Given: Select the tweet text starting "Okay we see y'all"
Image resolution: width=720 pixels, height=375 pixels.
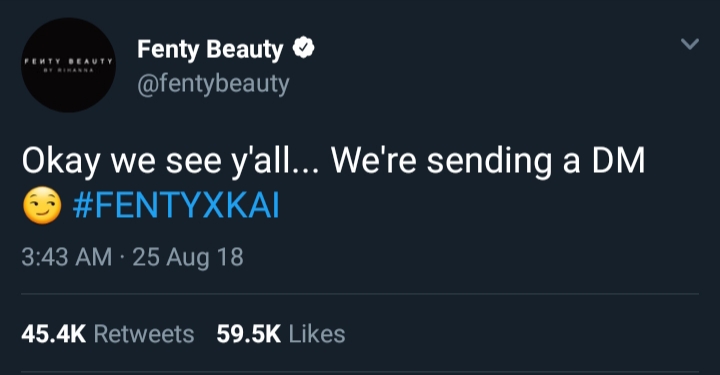Looking at the screenshot, I should click(x=333, y=183).
